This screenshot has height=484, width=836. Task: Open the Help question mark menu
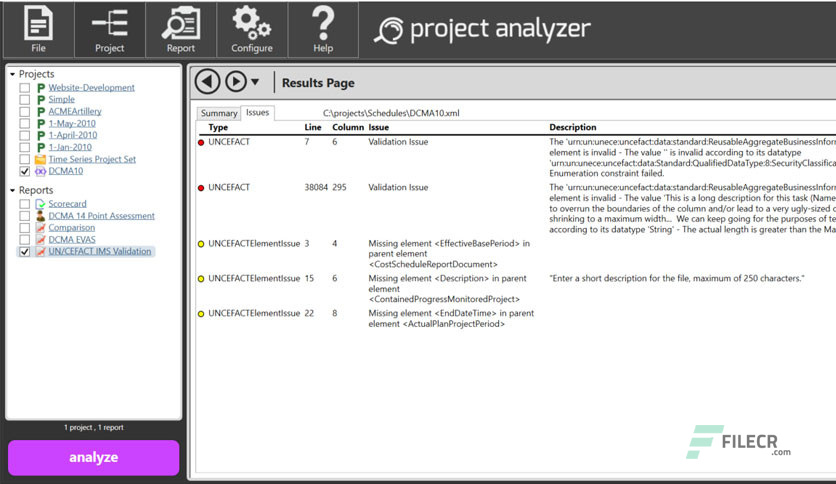point(323,30)
